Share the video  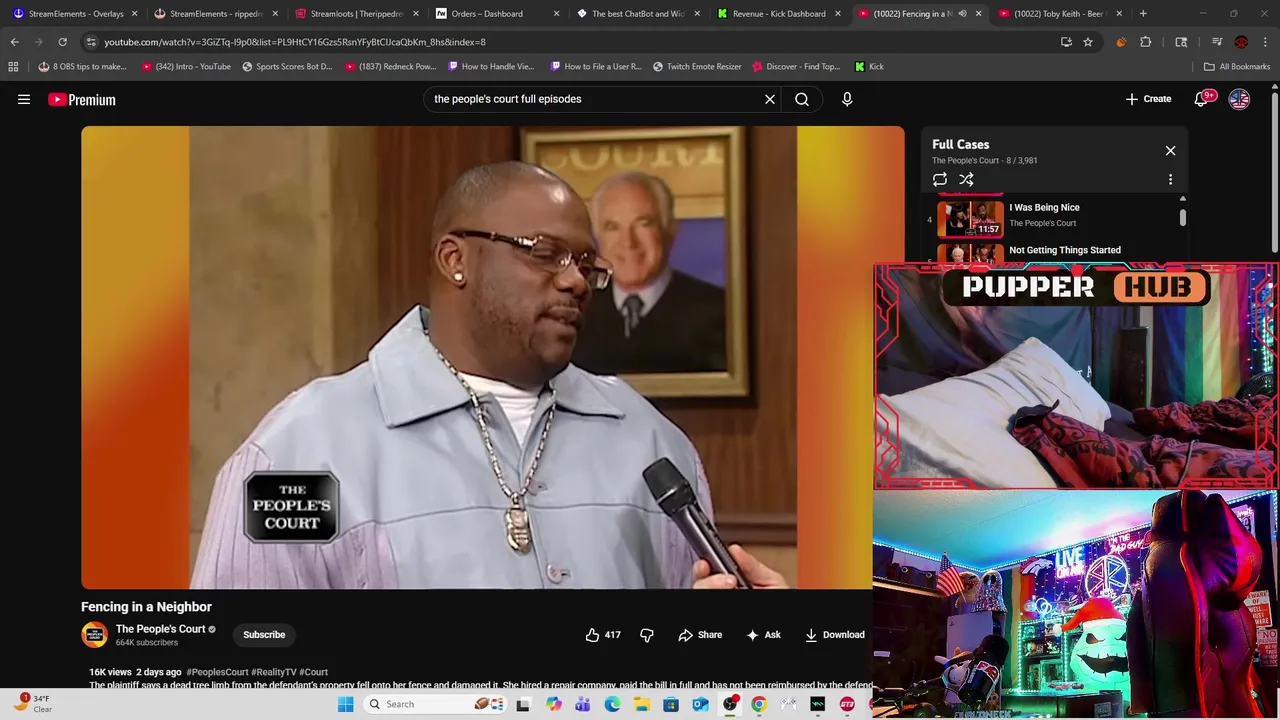(700, 635)
